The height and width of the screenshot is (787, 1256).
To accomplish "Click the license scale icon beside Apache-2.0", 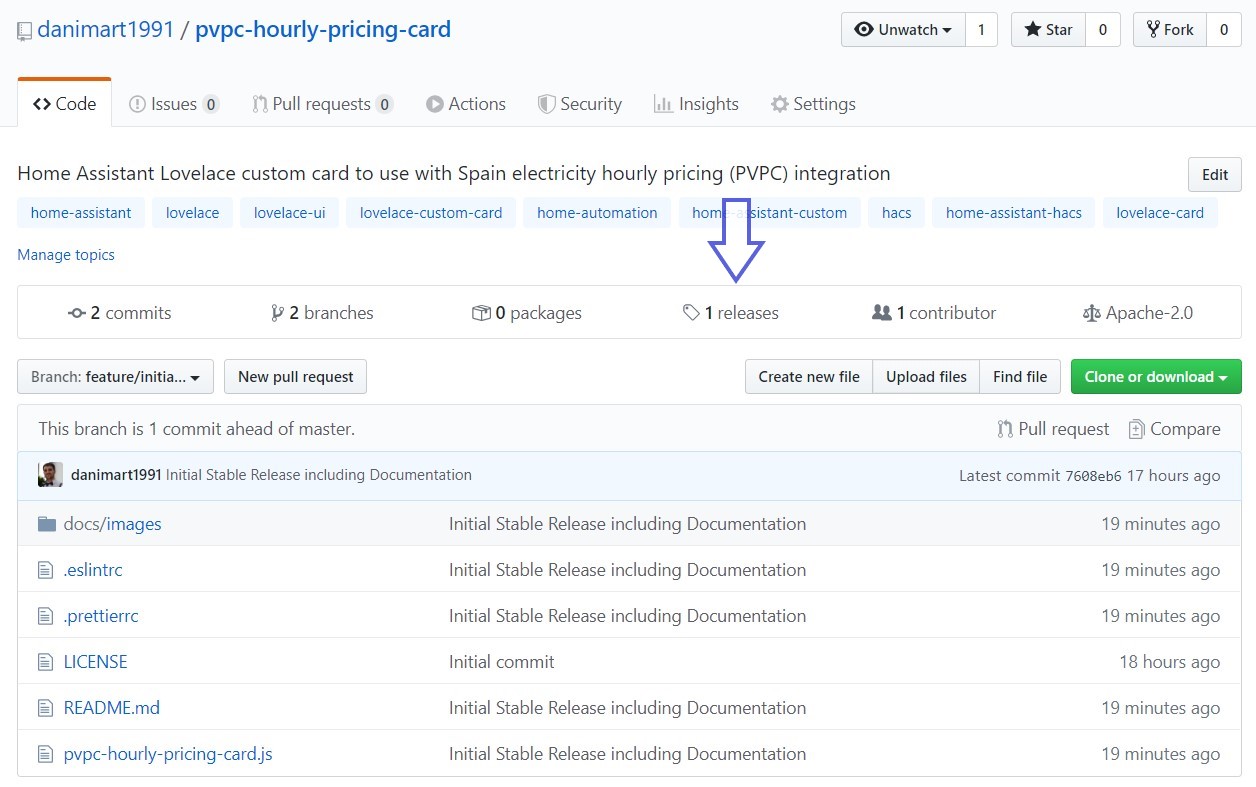I will coord(1091,313).
